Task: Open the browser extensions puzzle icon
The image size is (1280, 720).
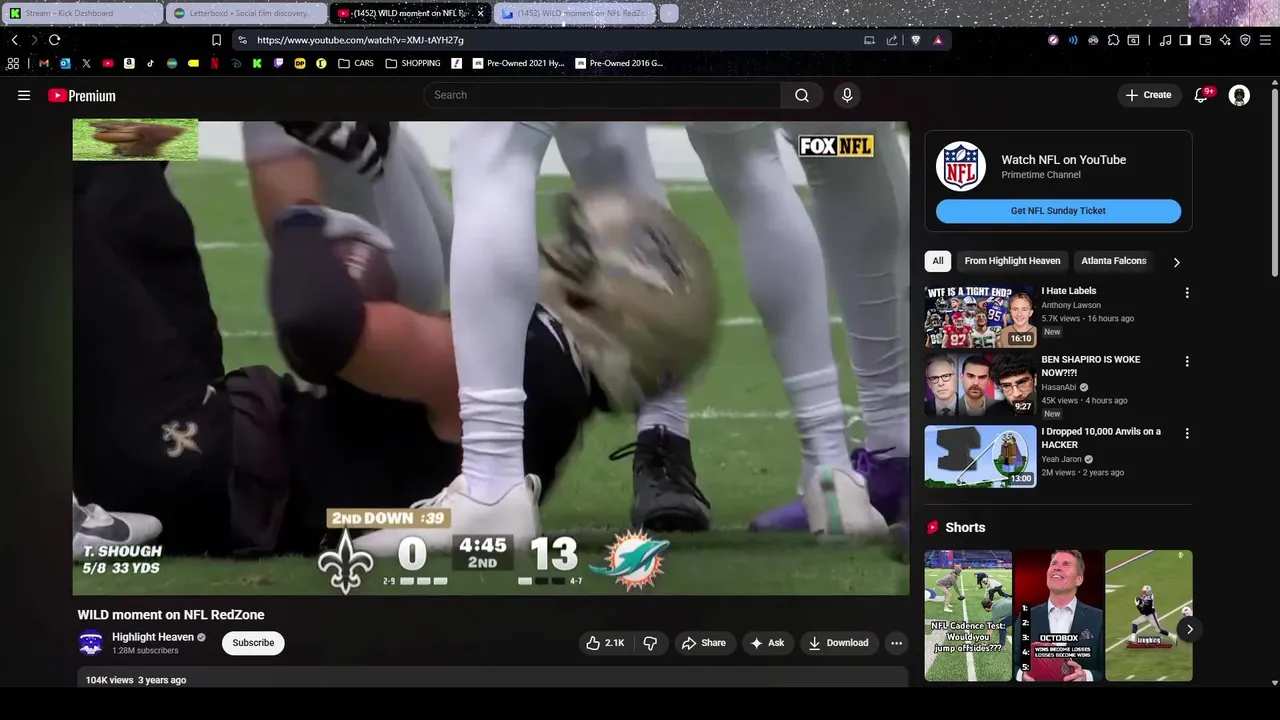Action: (x=1113, y=40)
